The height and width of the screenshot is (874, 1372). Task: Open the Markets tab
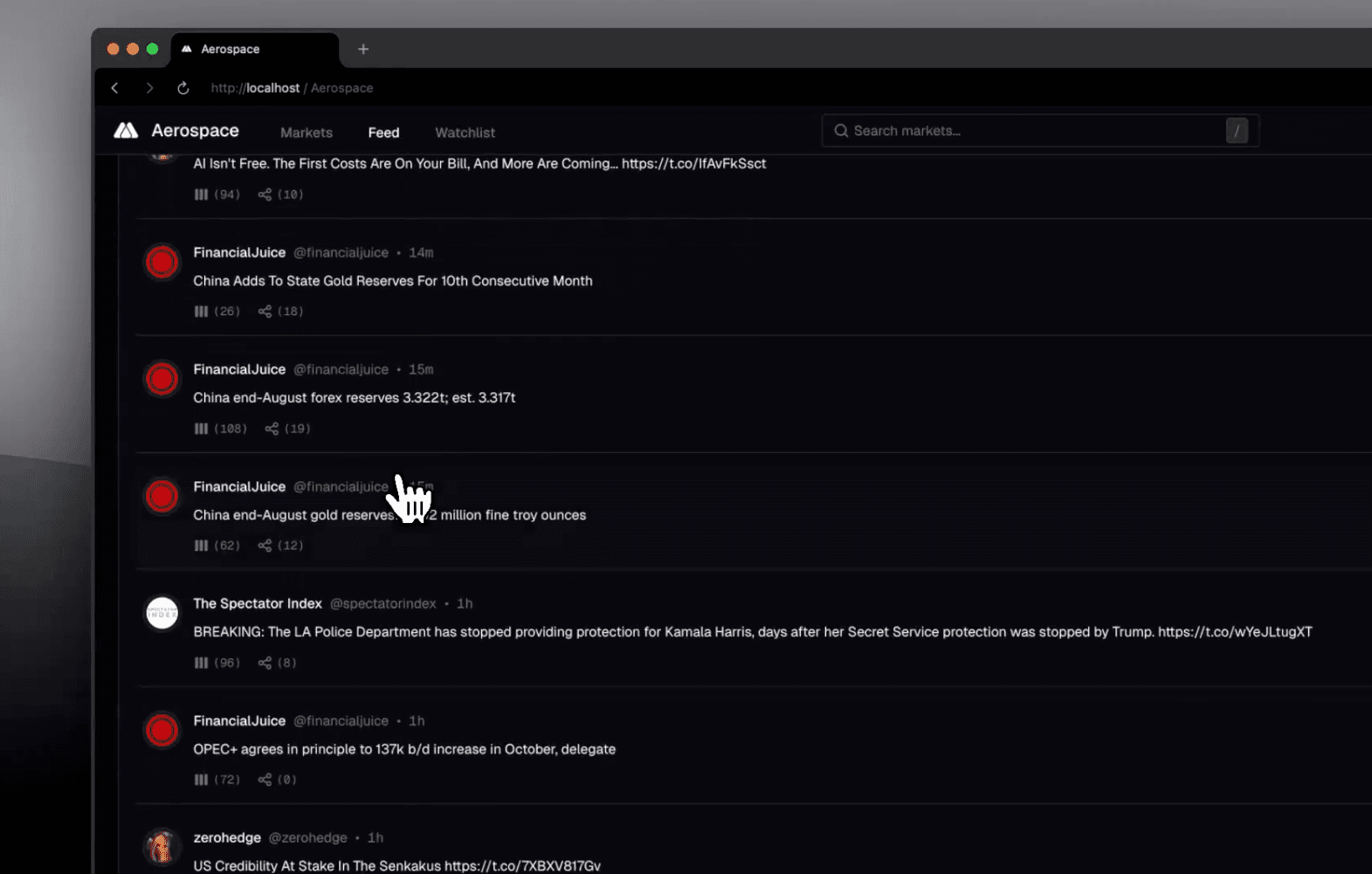point(307,133)
